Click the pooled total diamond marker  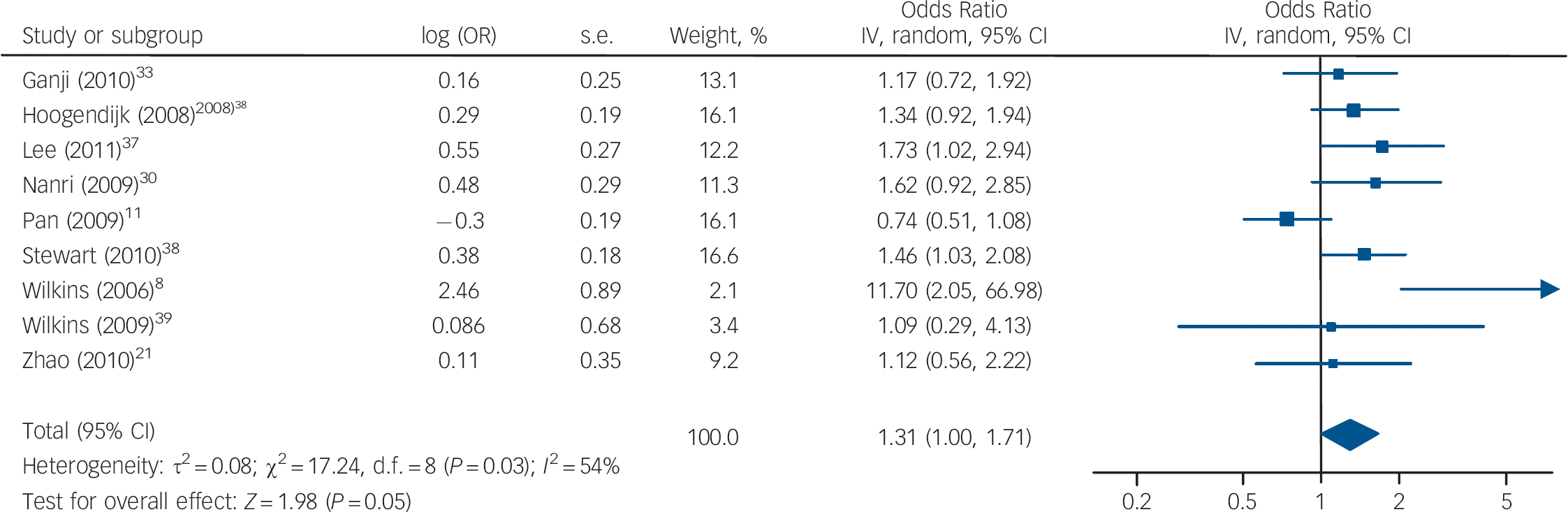[x=1350, y=434]
